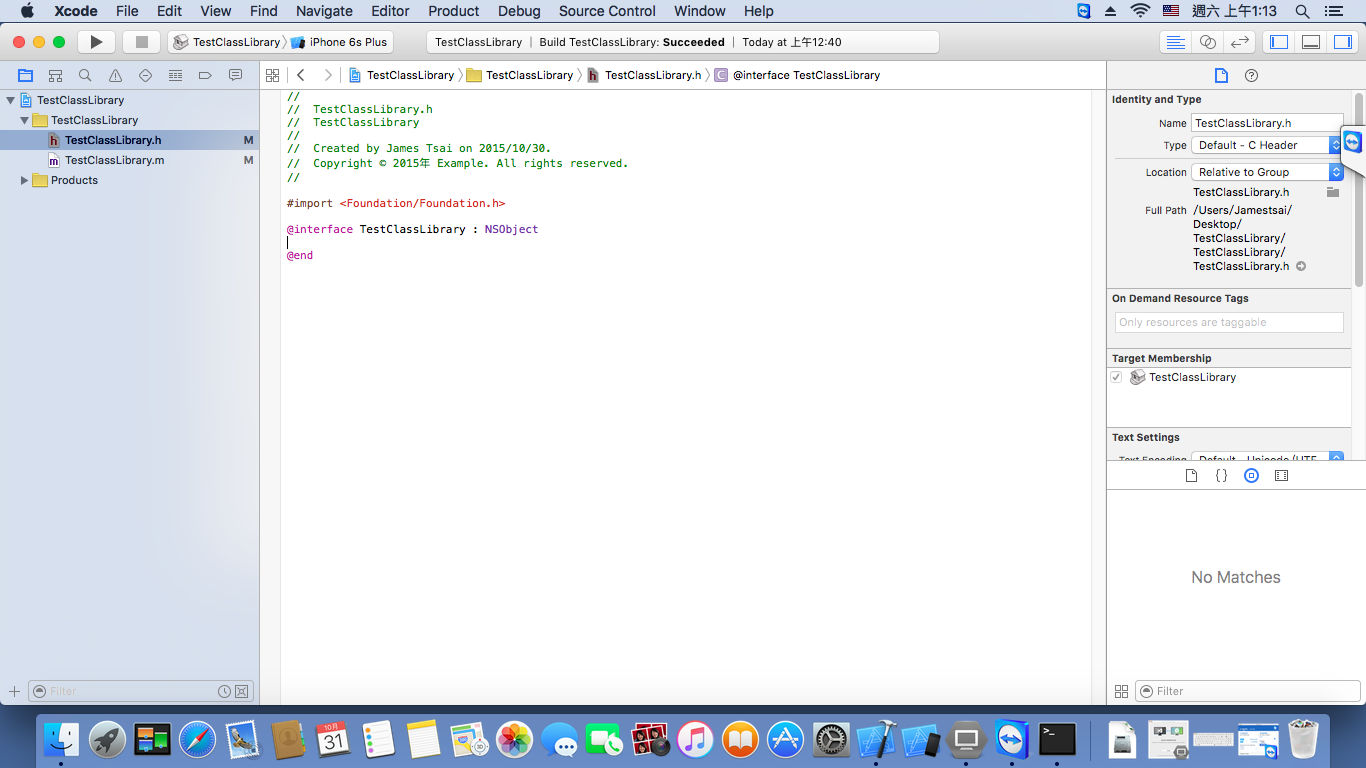Switch library to icon grid view
1366x768 pixels.
click(x=1121, y=691)
